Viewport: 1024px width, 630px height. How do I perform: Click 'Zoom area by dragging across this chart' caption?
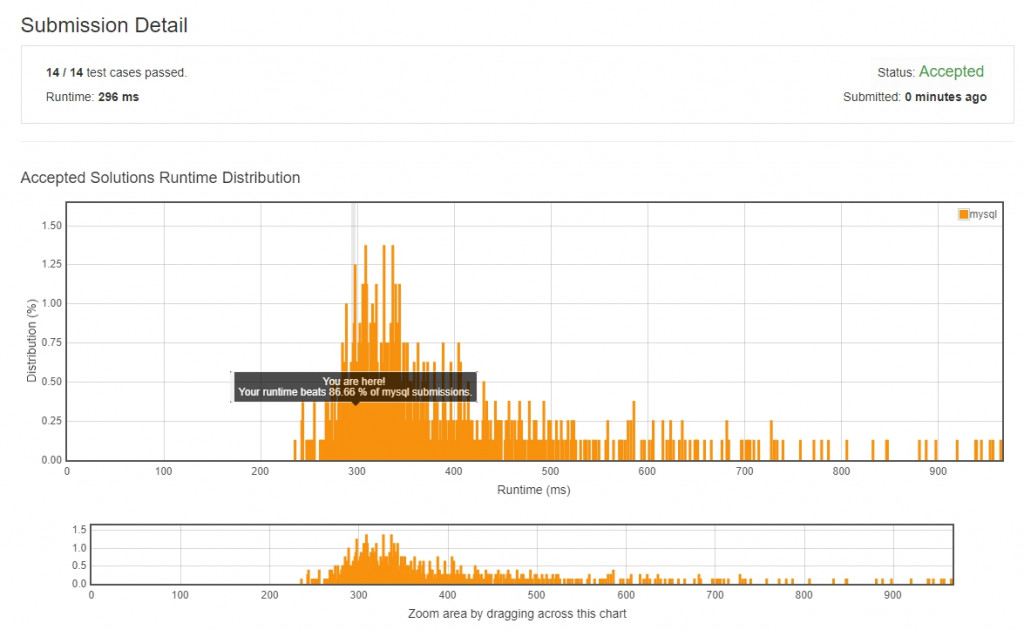(517, 614)
